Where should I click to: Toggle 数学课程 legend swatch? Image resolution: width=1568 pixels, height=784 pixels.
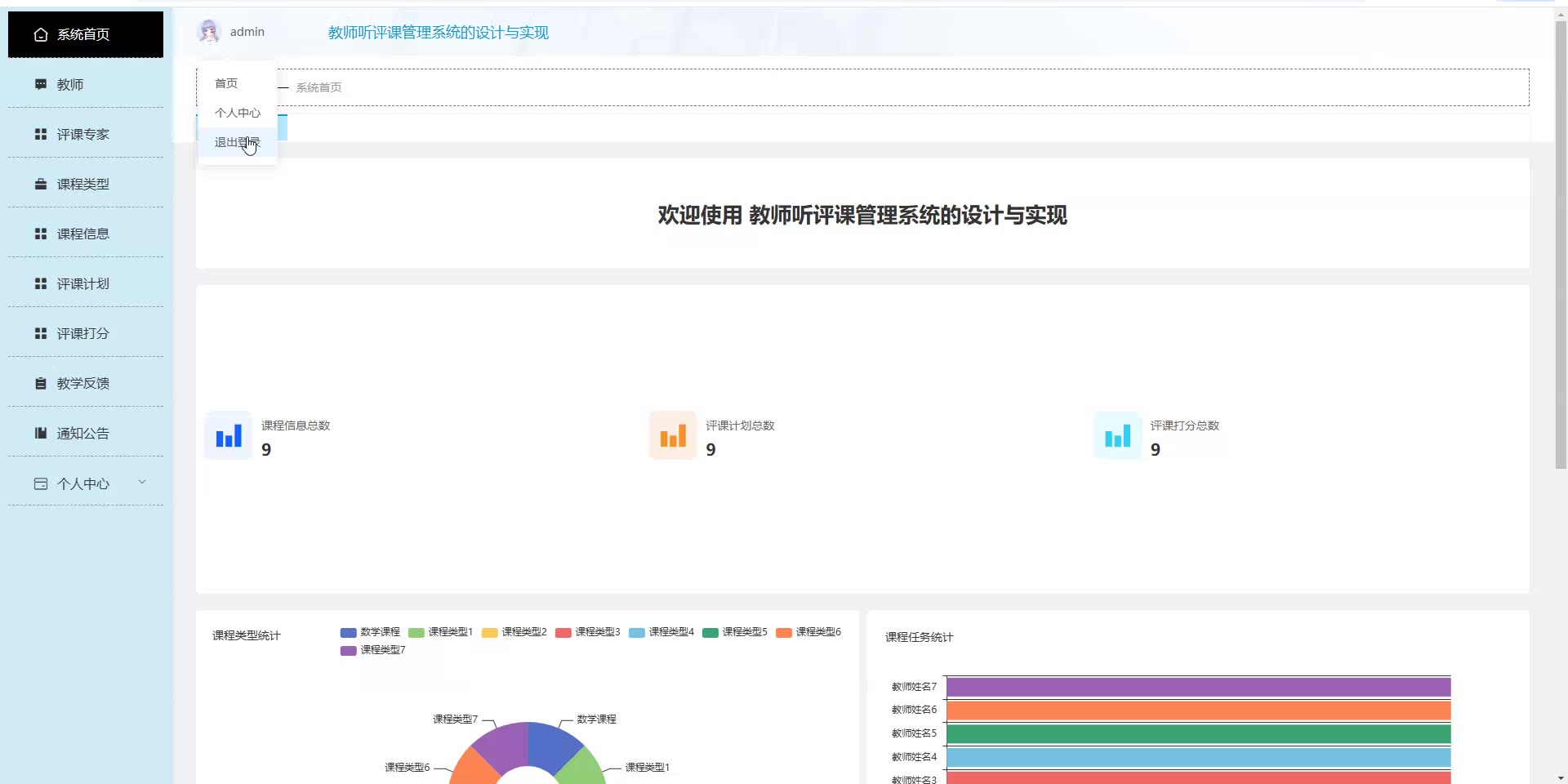tap(349, 632)
